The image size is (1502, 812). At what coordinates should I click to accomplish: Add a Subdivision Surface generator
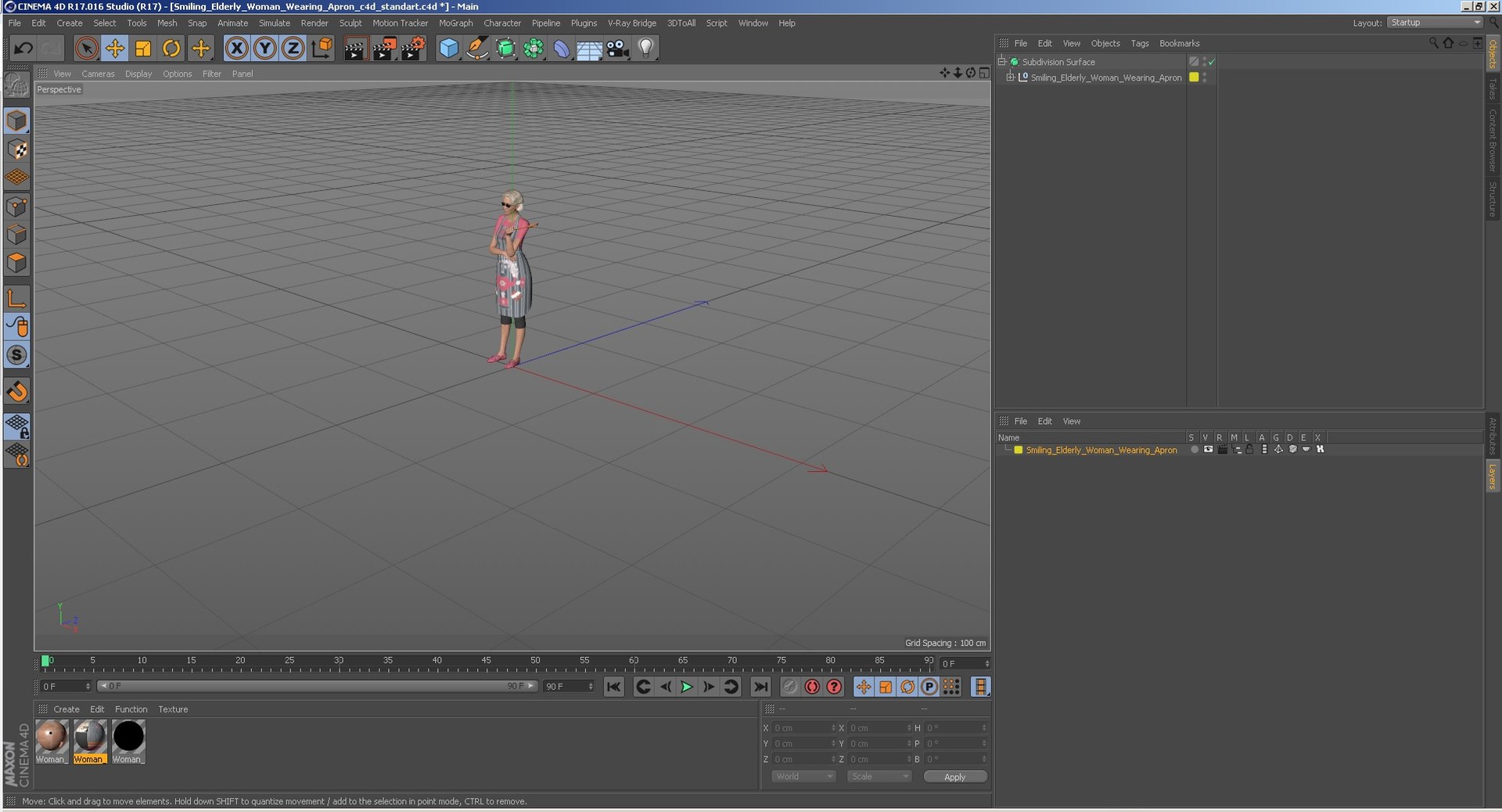coord(505,49)
